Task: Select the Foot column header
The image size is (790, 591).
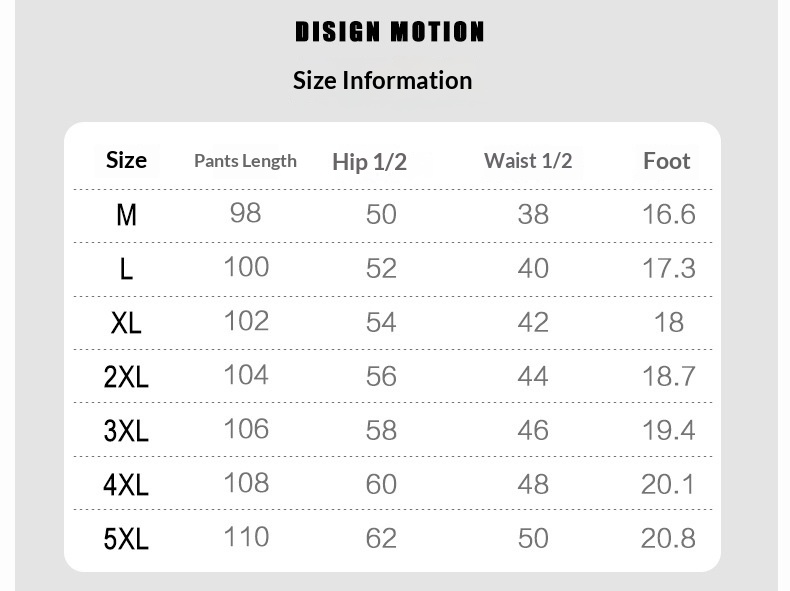Action: (x=666, y=161)
